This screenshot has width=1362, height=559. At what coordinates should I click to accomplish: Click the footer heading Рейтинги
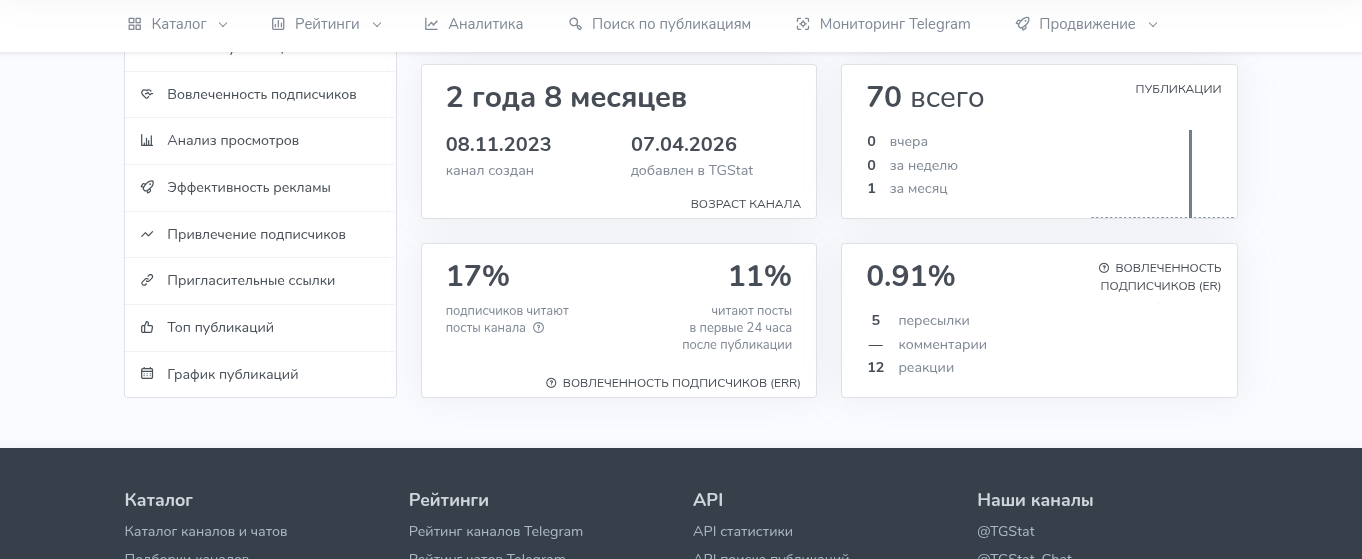(x=449, y=500)
